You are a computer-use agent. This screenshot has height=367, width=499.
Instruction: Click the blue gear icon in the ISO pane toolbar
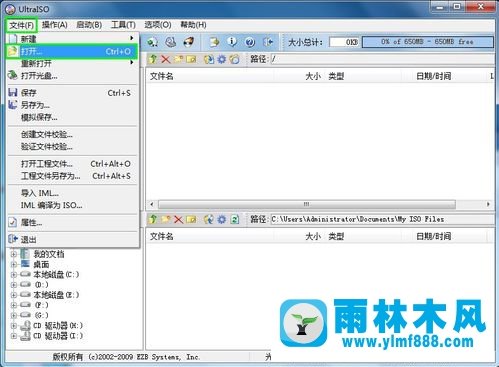222,59
